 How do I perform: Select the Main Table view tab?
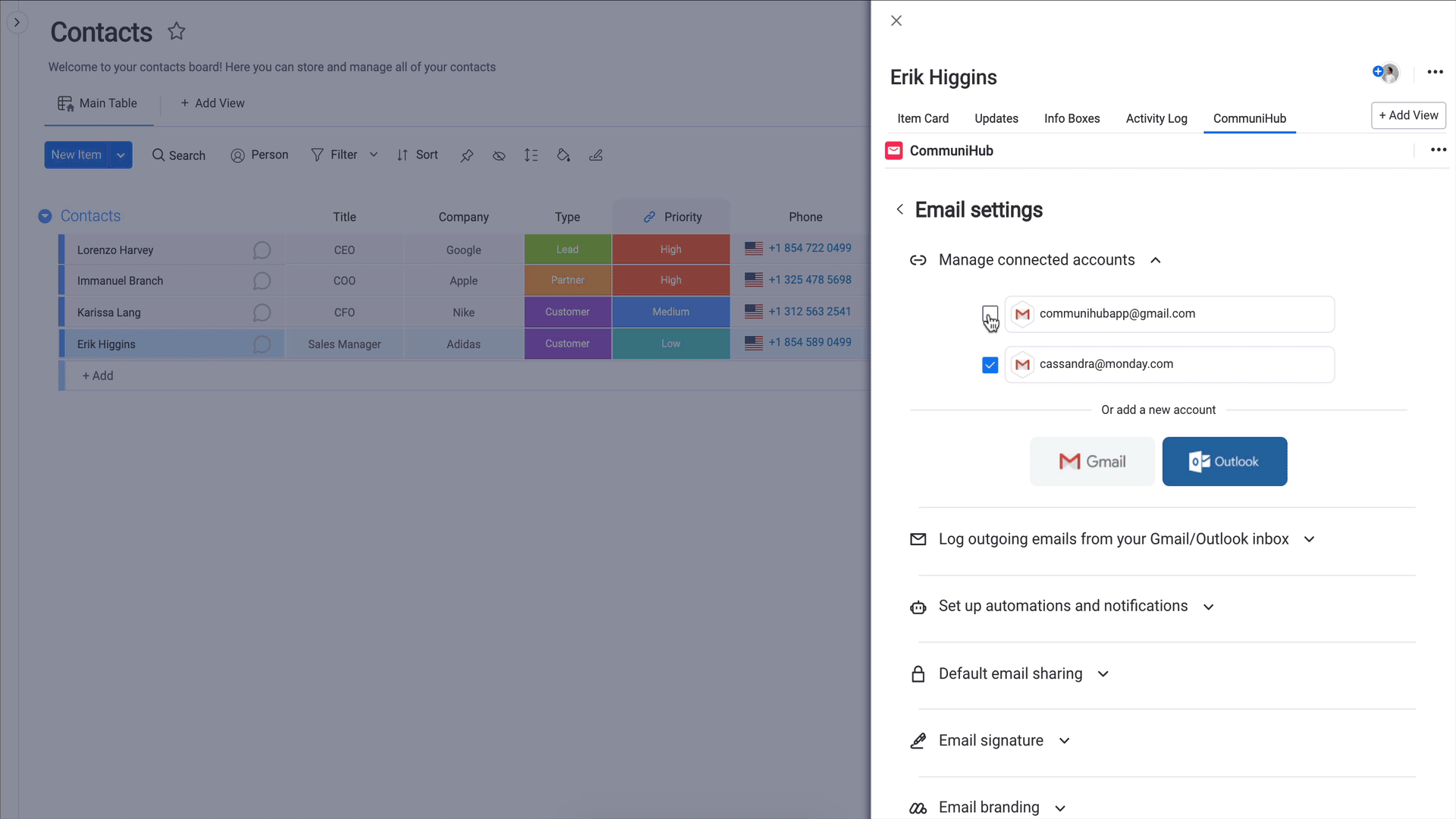pyautogui.click(x=99, y=104)
